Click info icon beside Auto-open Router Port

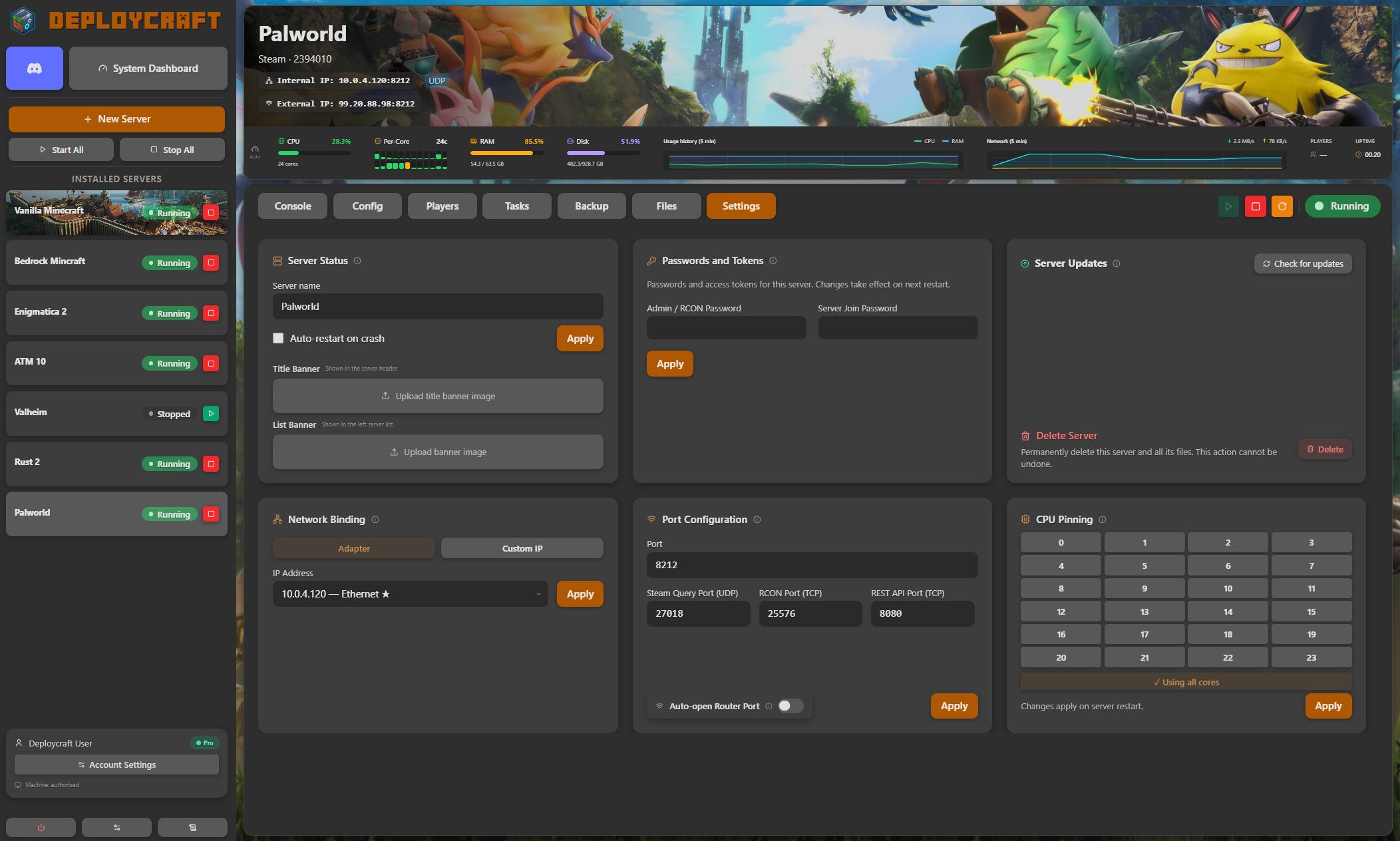[x=769, y=706]
